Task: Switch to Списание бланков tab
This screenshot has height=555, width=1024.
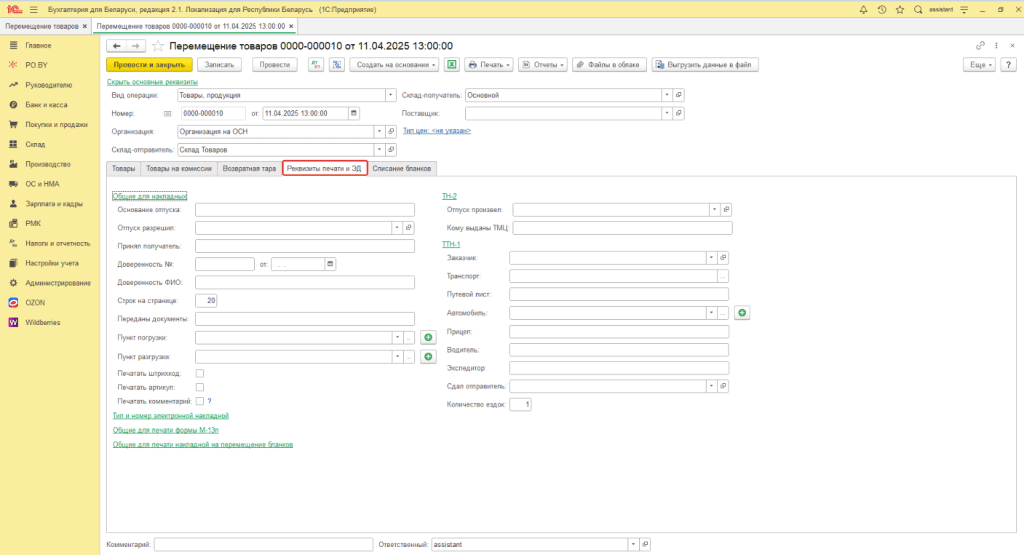Action: (402, 168)
